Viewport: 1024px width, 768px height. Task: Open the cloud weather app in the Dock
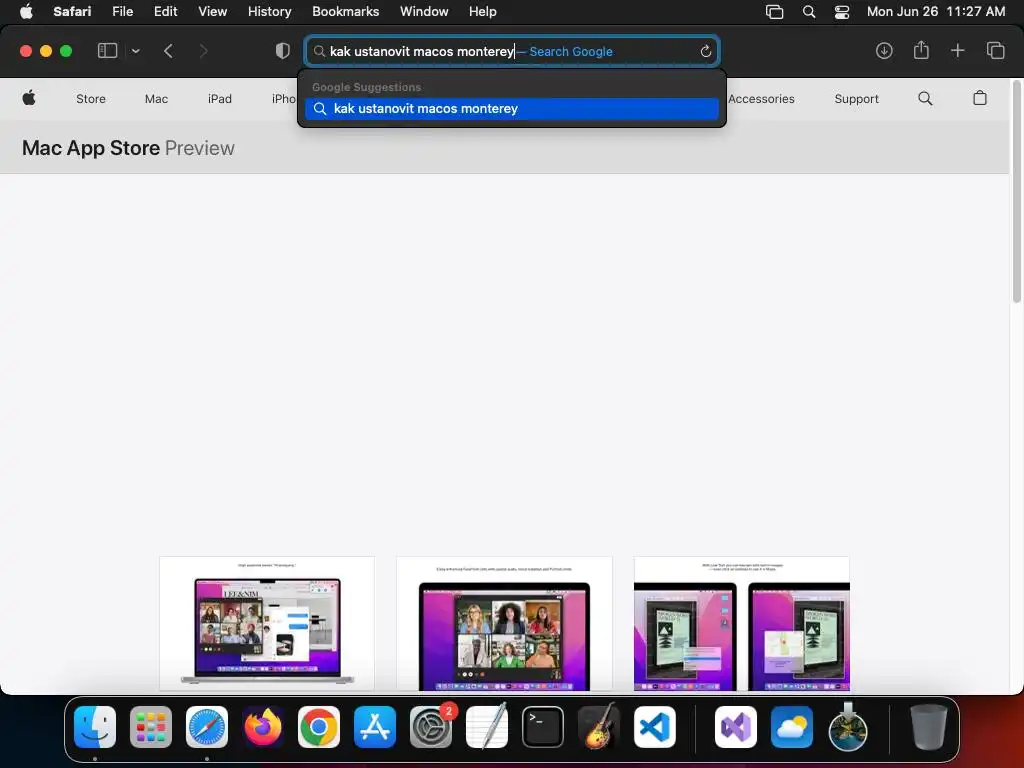point(792,727)
